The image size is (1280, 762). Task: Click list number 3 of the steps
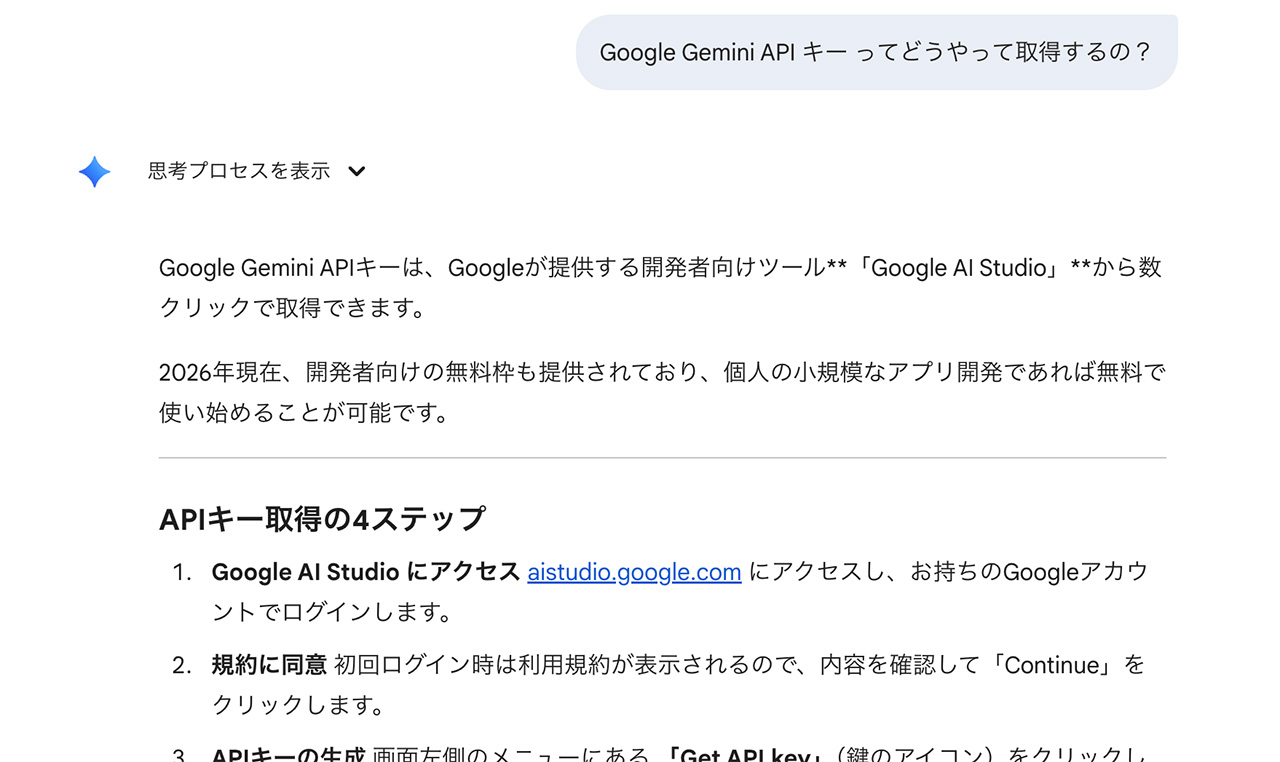[181, 755]
